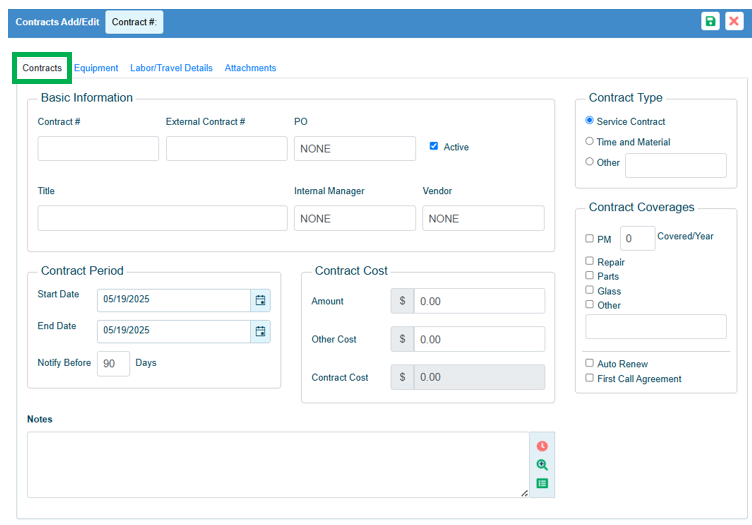Click the green save icon
This screenshot has height=525, width=752.
[x=710, y=22]
